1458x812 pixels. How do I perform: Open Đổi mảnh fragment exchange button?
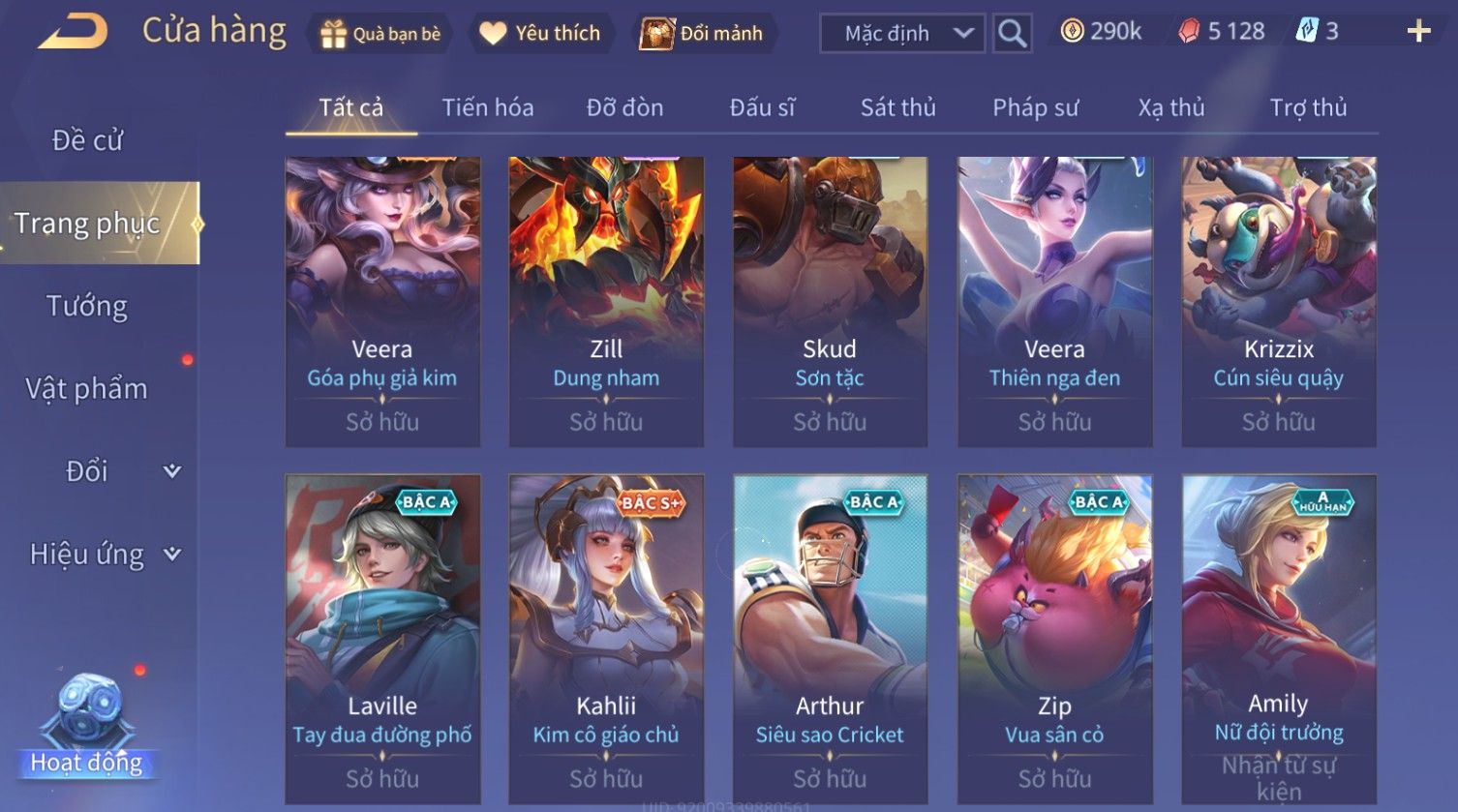[x=702, y=34]
